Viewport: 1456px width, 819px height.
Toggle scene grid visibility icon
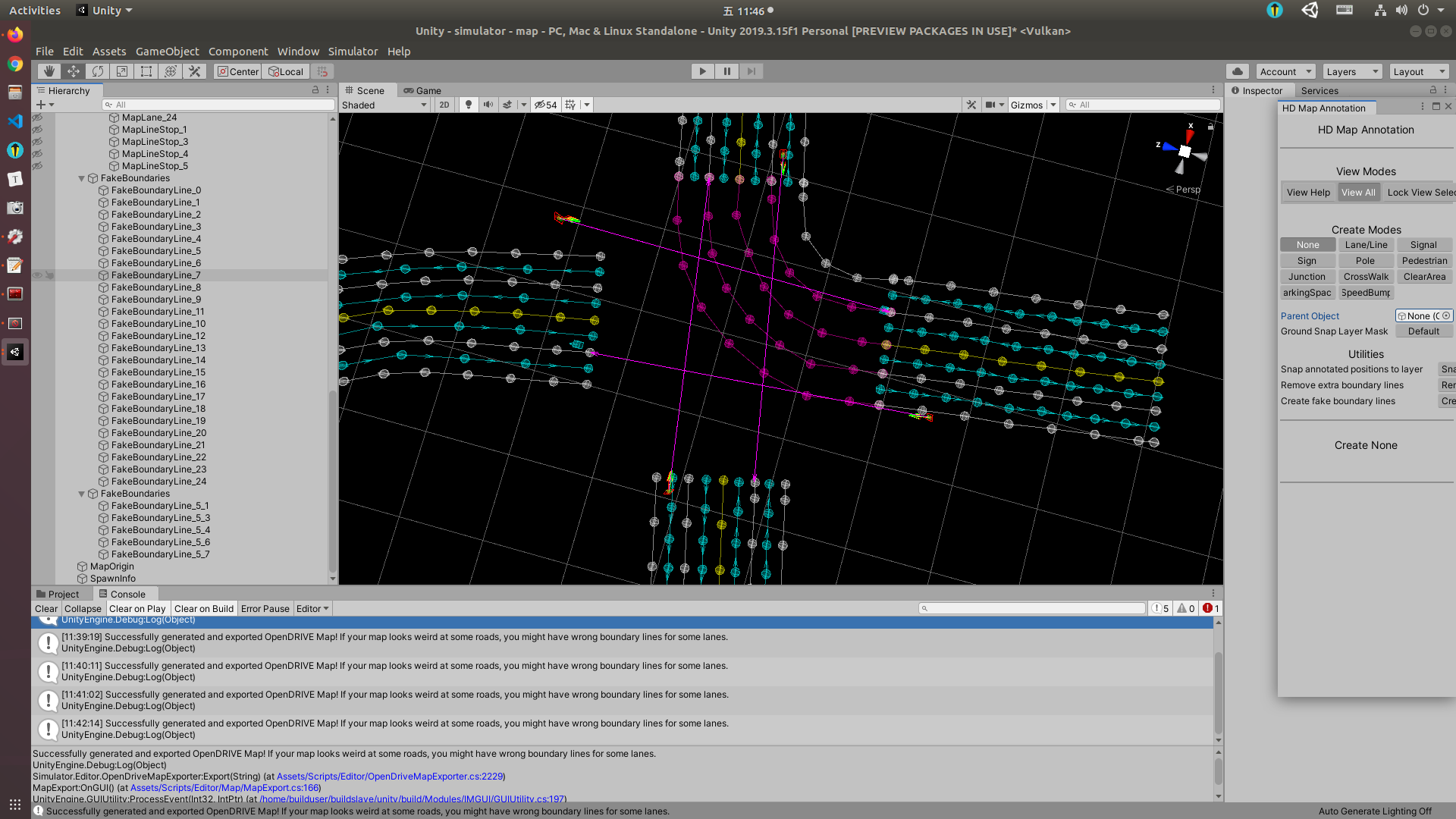coord(571,105)
